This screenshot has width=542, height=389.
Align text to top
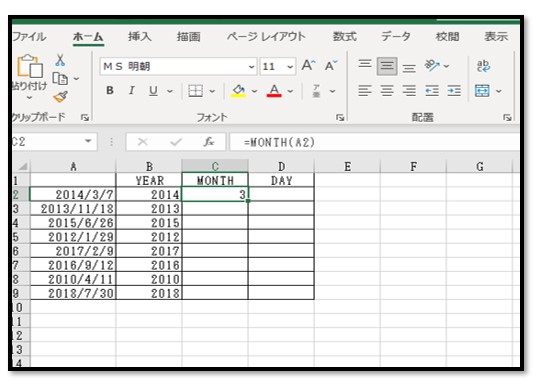tap(365, 65)
